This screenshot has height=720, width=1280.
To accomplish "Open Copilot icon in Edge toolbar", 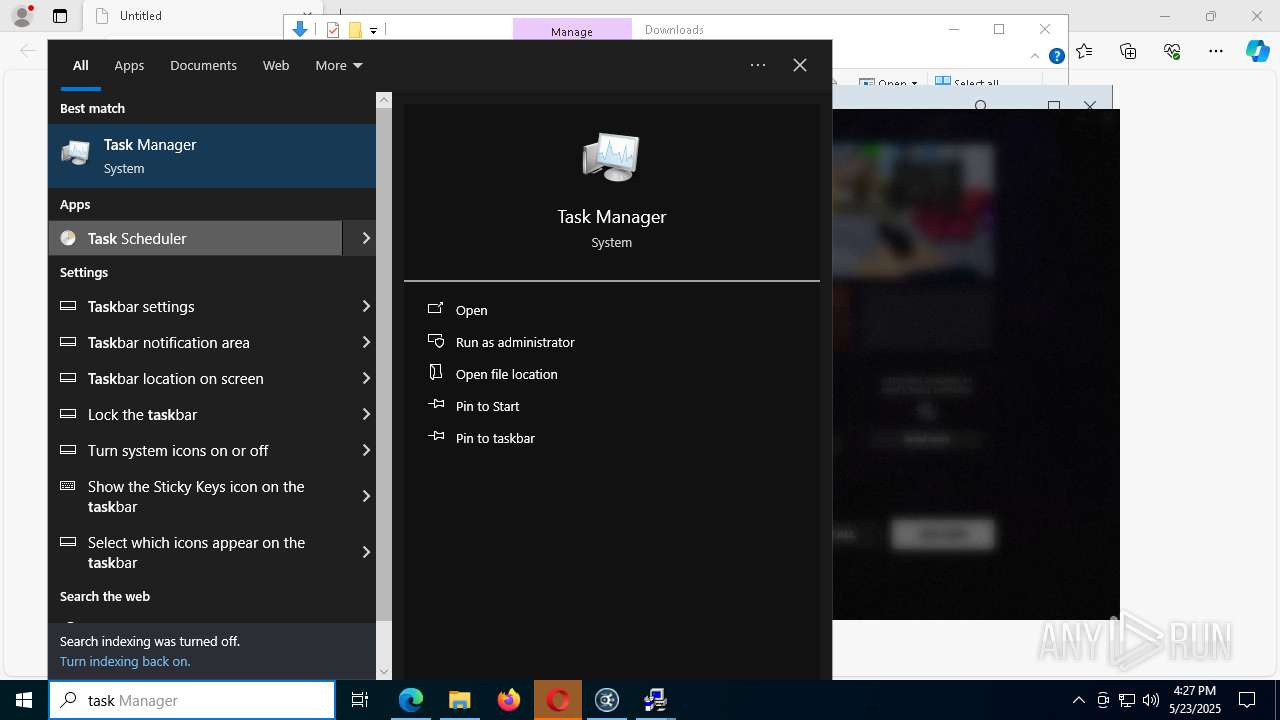I will pyautogui.click(x=1257, y=51).
